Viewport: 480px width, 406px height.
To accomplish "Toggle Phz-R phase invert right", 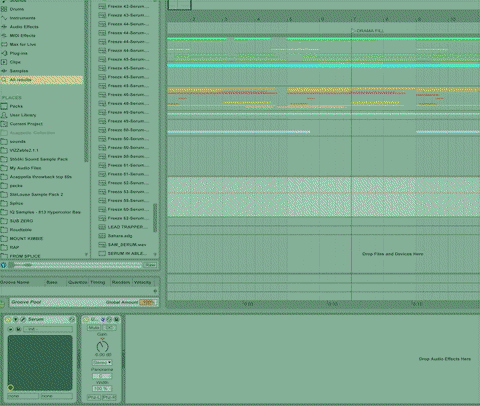I will tap(109, 398).
